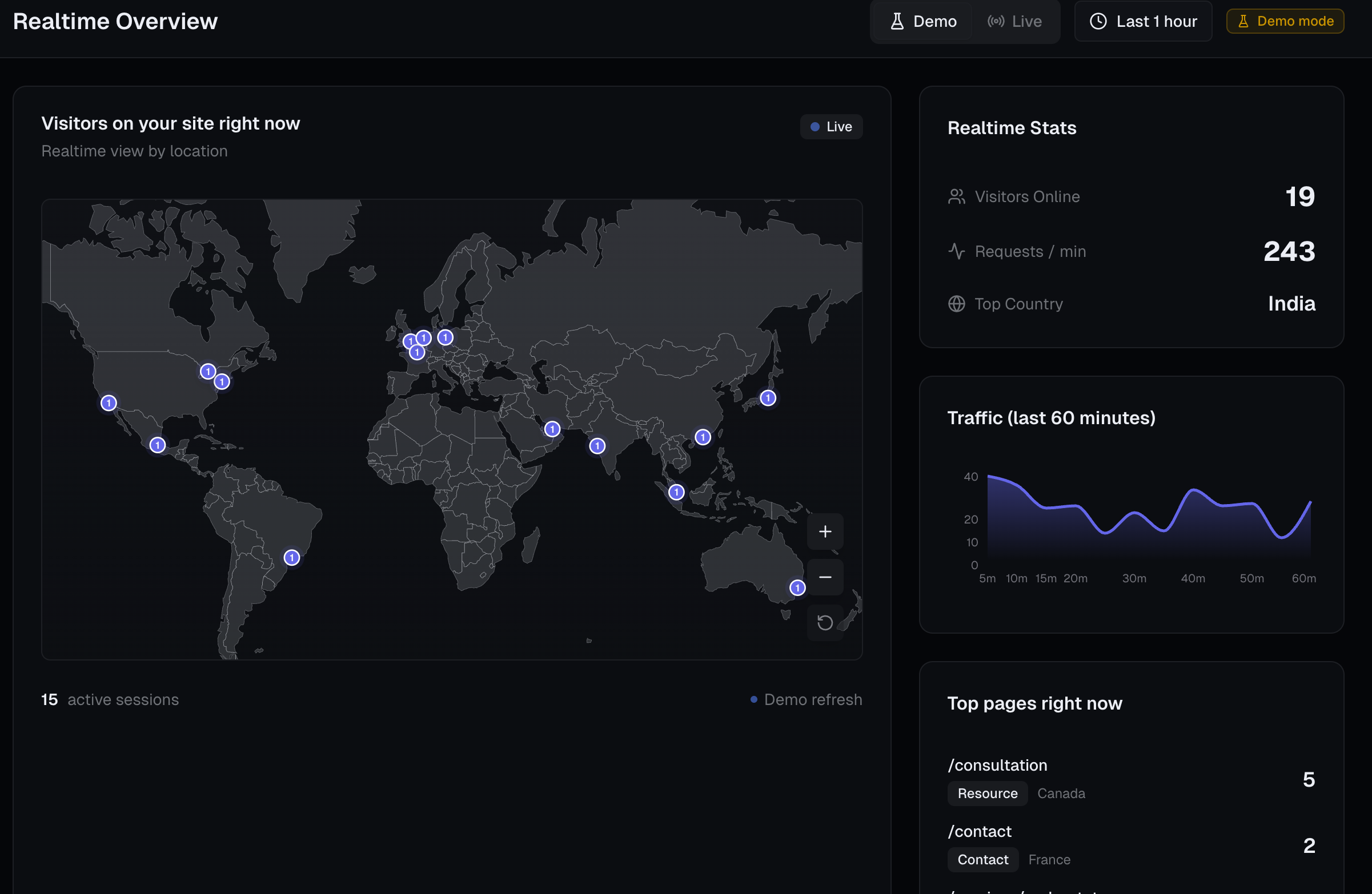
Task: Click the Requests per minute activity icon
Action: (x=956, y=251)
